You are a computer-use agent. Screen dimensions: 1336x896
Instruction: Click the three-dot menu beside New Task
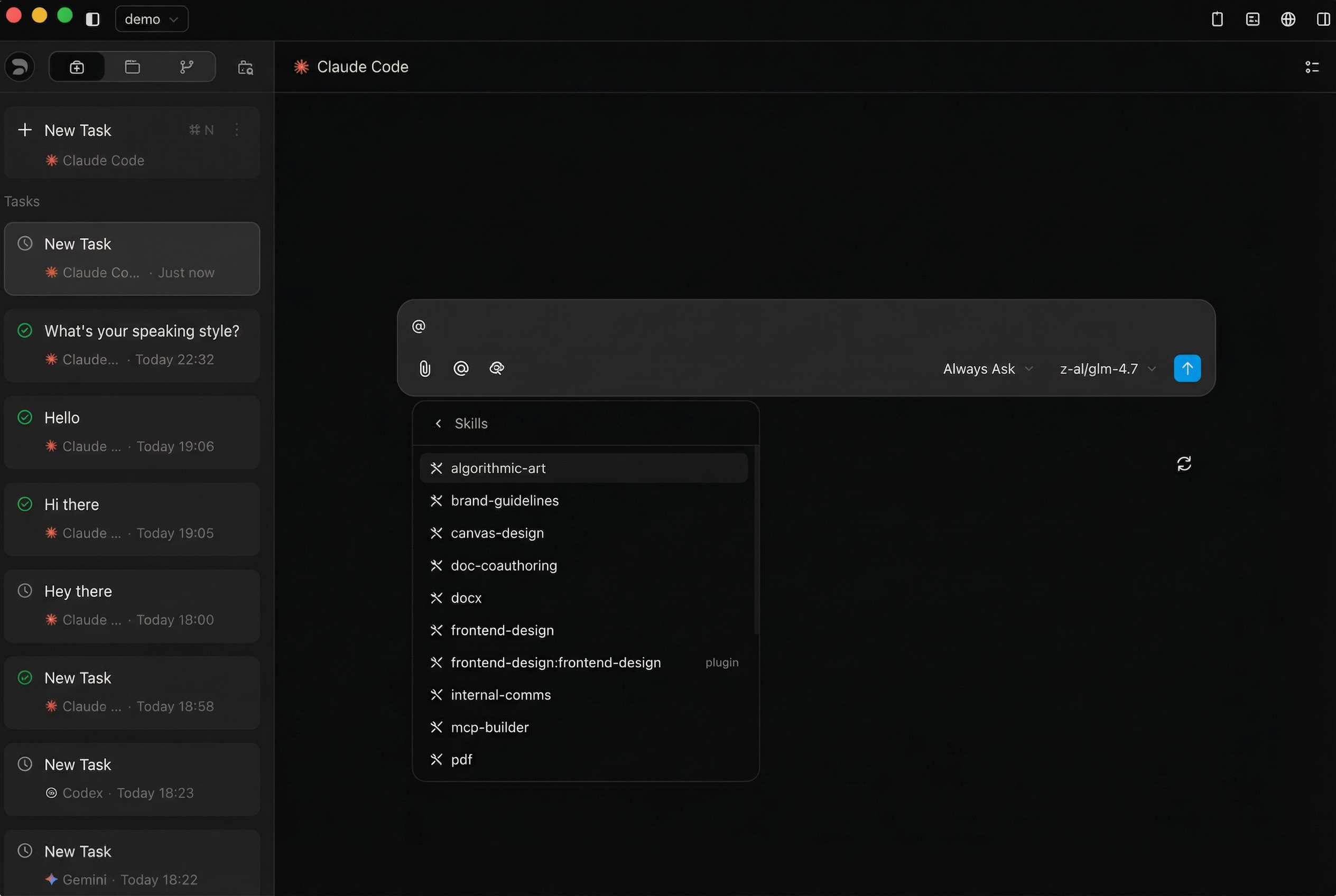pyautogui.click(x=237, y=130)
